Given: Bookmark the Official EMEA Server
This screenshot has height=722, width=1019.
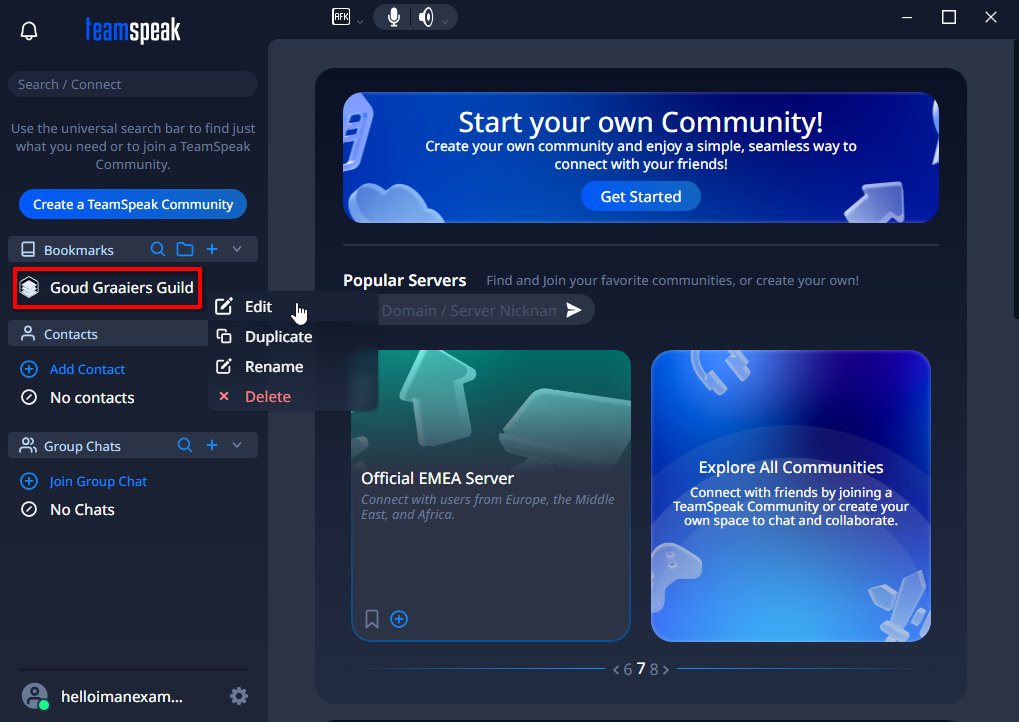Looking at the screenshot, I should tap(372, 619).
